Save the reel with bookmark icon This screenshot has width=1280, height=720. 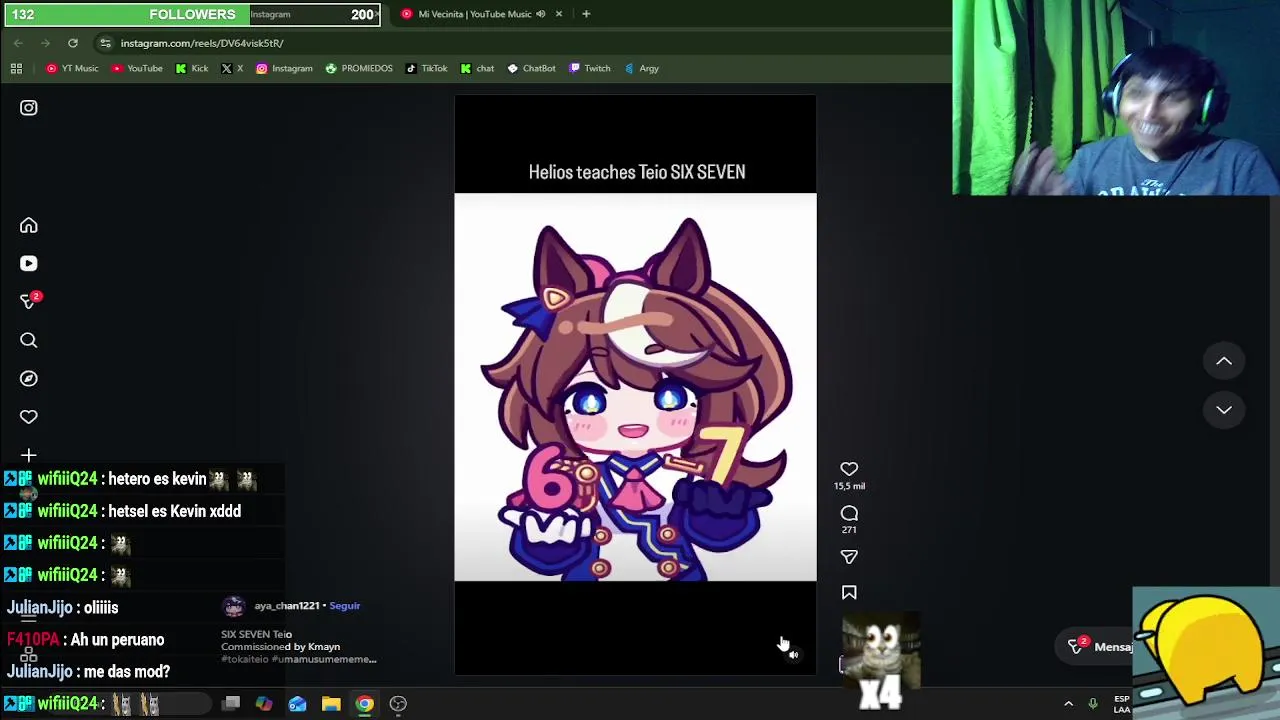[x=849, y=593]
